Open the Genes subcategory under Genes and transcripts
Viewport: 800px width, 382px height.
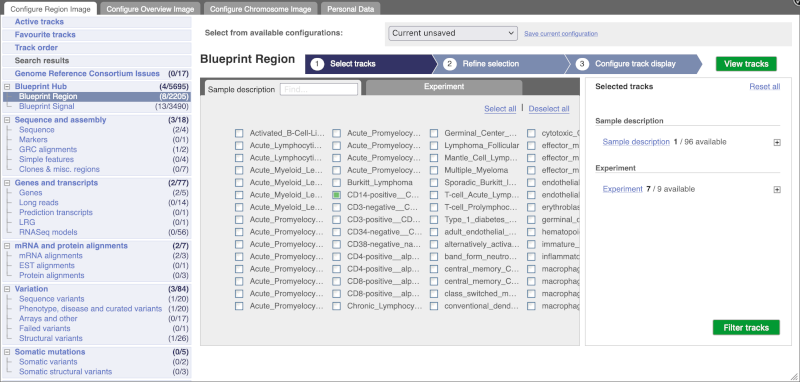click(x=31, y=193)
